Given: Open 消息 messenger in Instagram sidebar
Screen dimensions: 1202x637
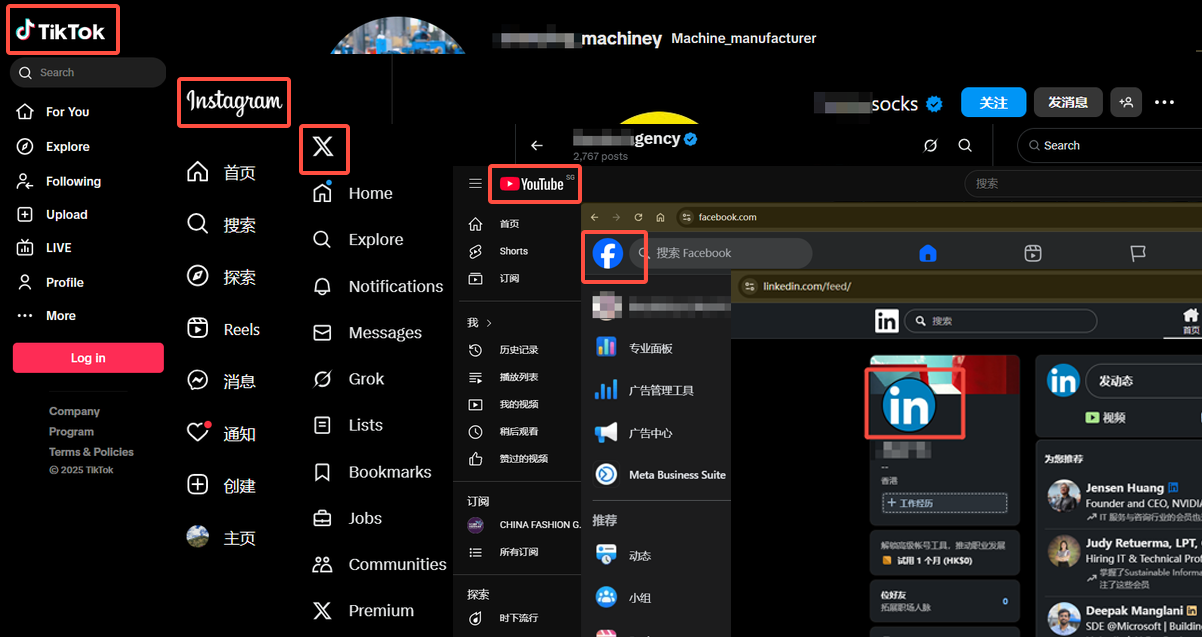Looking at the screenshot, I should pyautogui.click(x=222, y=381).
